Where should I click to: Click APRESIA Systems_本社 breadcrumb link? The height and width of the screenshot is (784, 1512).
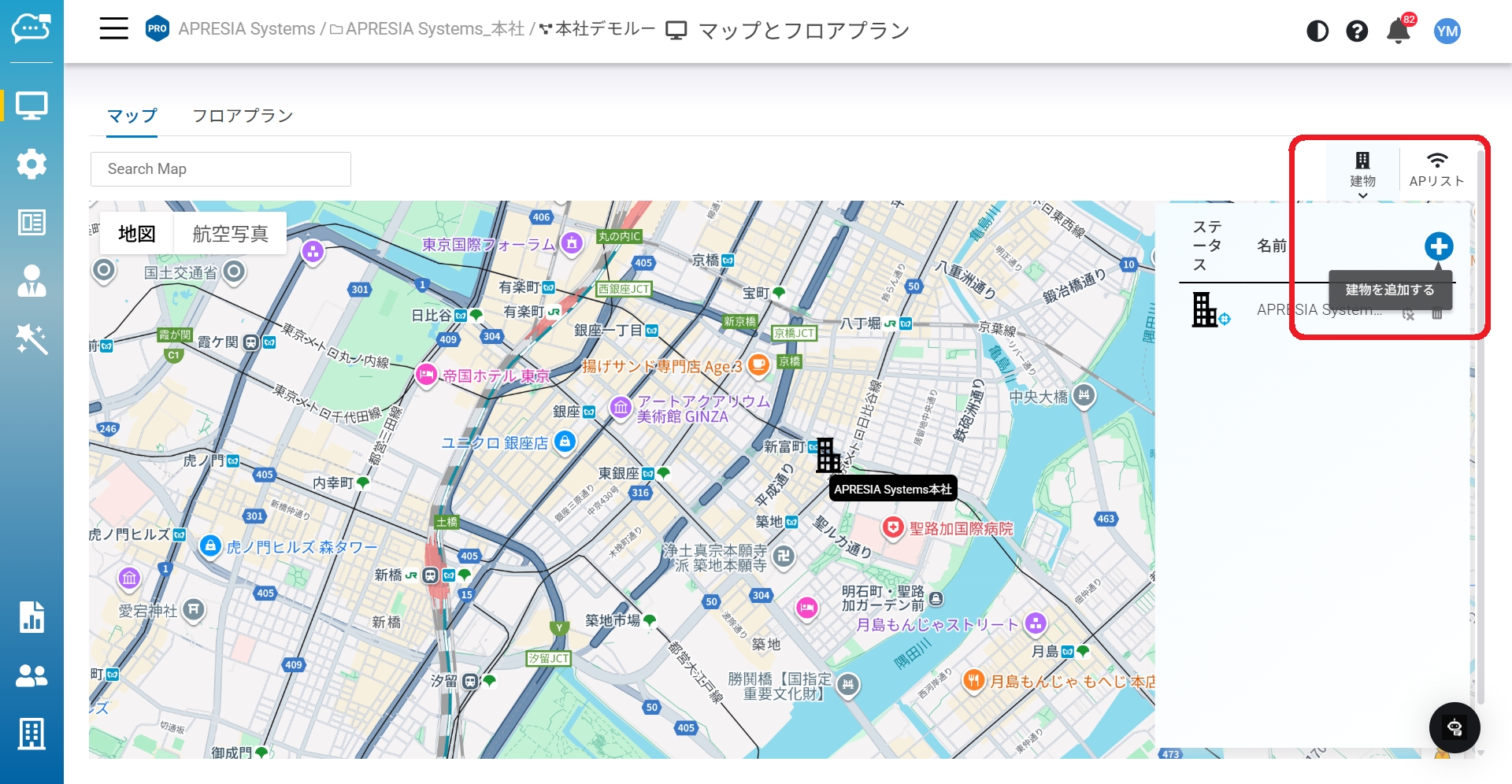pos(434,29)
